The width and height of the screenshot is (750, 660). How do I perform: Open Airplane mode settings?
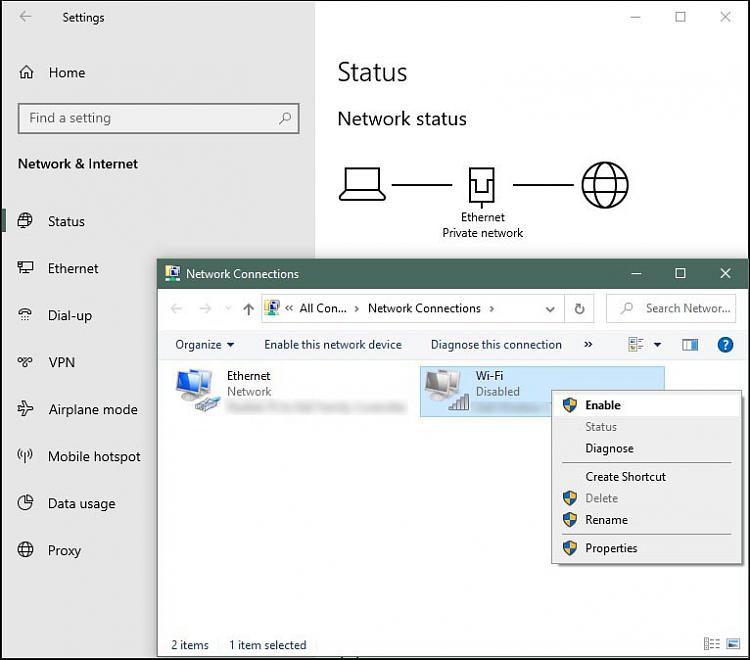[x=77, y=409]
